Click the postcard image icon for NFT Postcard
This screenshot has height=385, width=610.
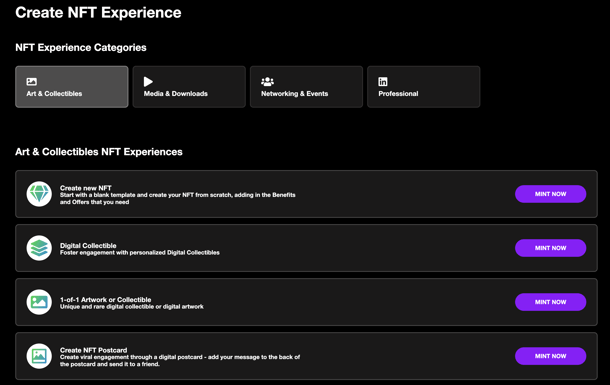point(39,356)
